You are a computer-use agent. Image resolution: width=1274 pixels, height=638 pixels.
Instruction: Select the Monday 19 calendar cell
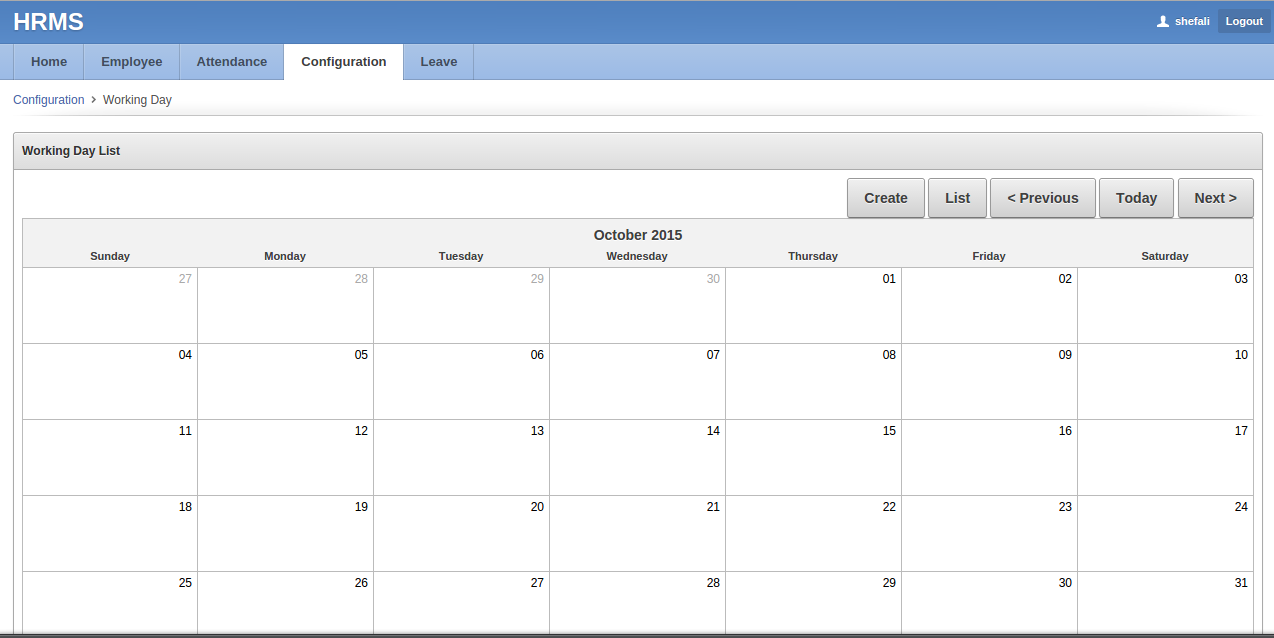point(285,533)
